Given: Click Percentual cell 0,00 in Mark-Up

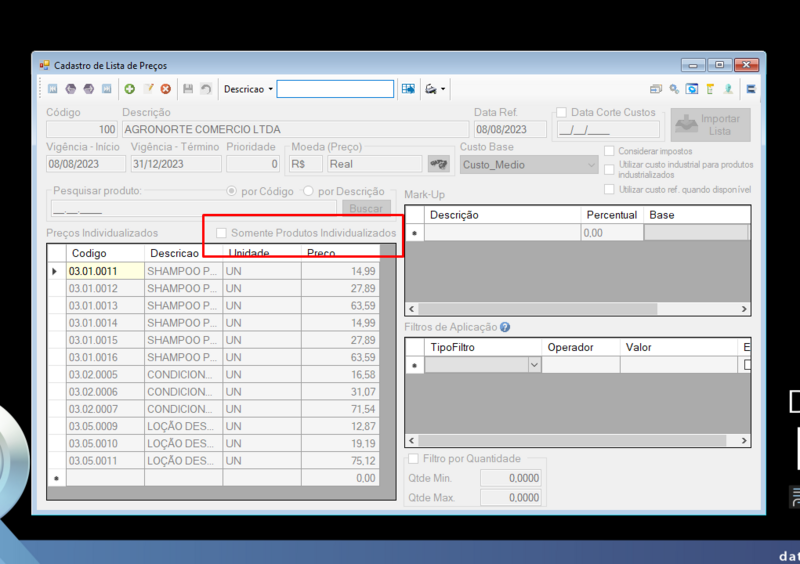Looking at the screenshot, I should coord(612,233).
